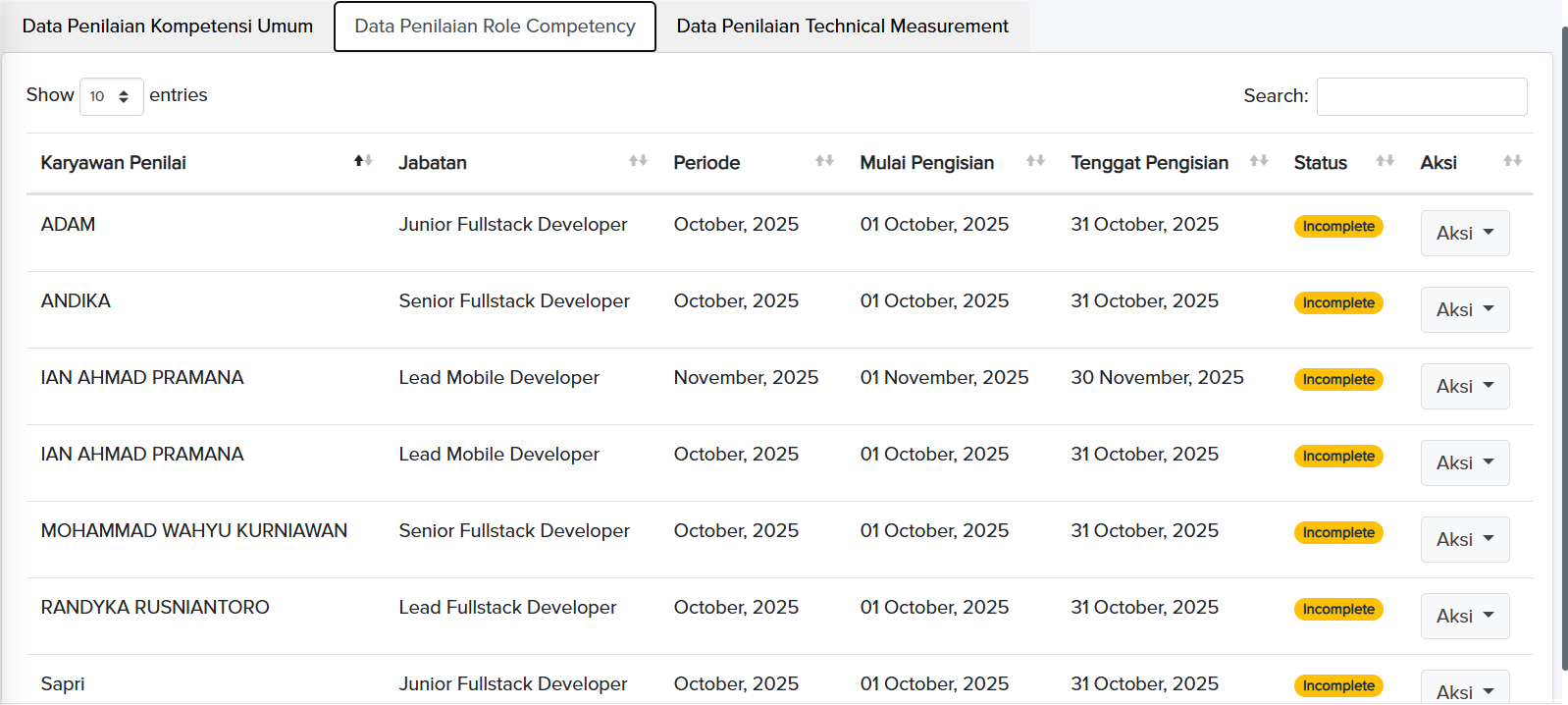This screenshot has width=1568, height=705.
Task: Expand Aksi for MOHAMMAD WAHYU KURNIAWAN
Action: click(1464, 540)
